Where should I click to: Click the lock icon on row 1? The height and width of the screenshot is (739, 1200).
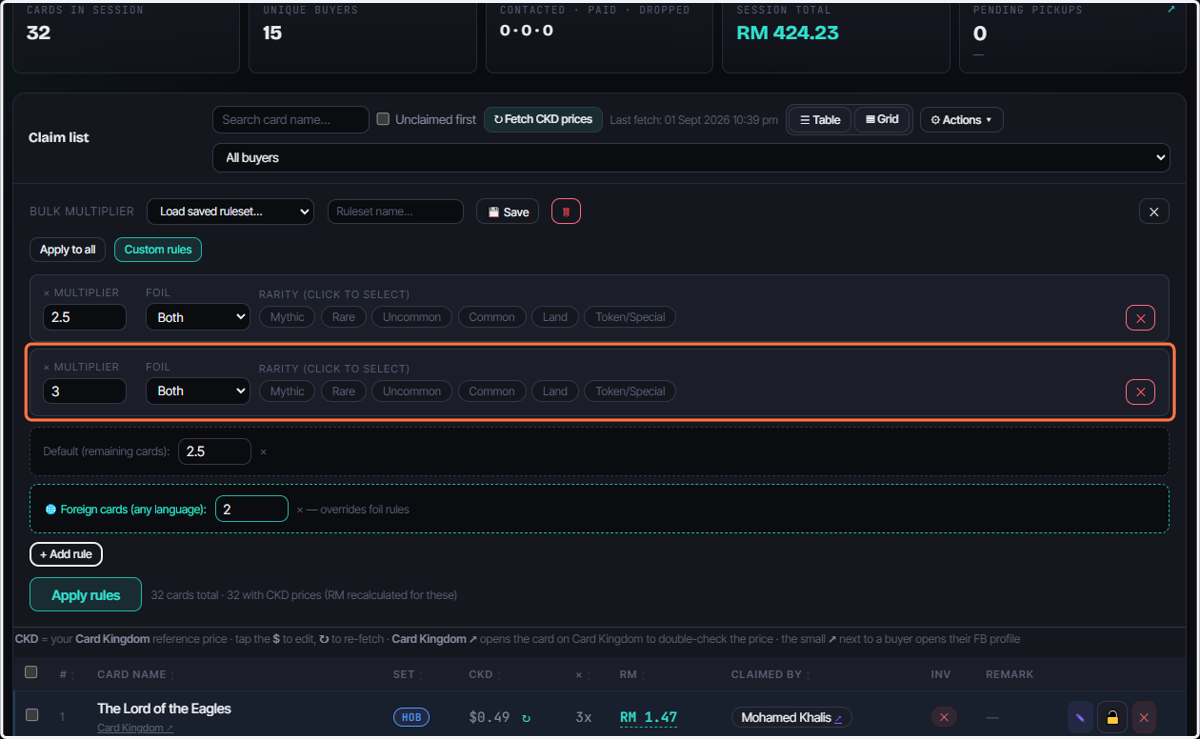pyautogui.click(x=1112, y=717)
